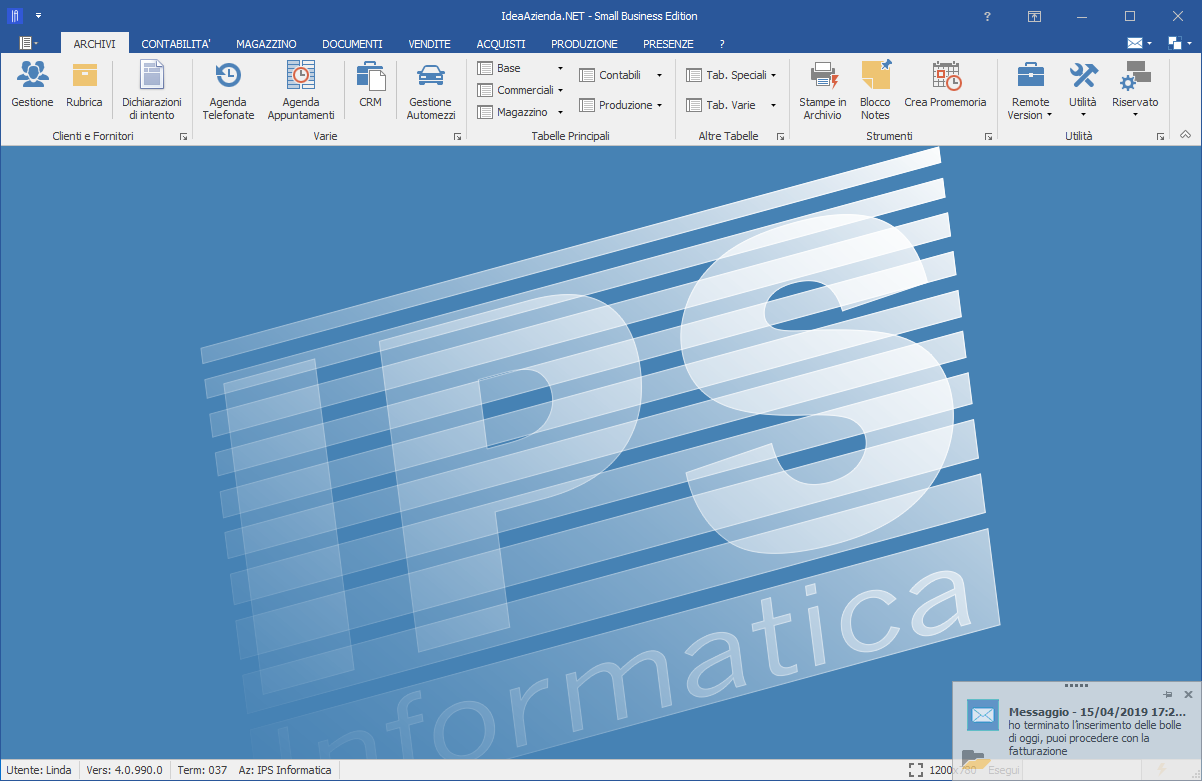The image size is (1202, 781).
Task: Click the window resize grip corner
Action: [x=1194, y=773]
